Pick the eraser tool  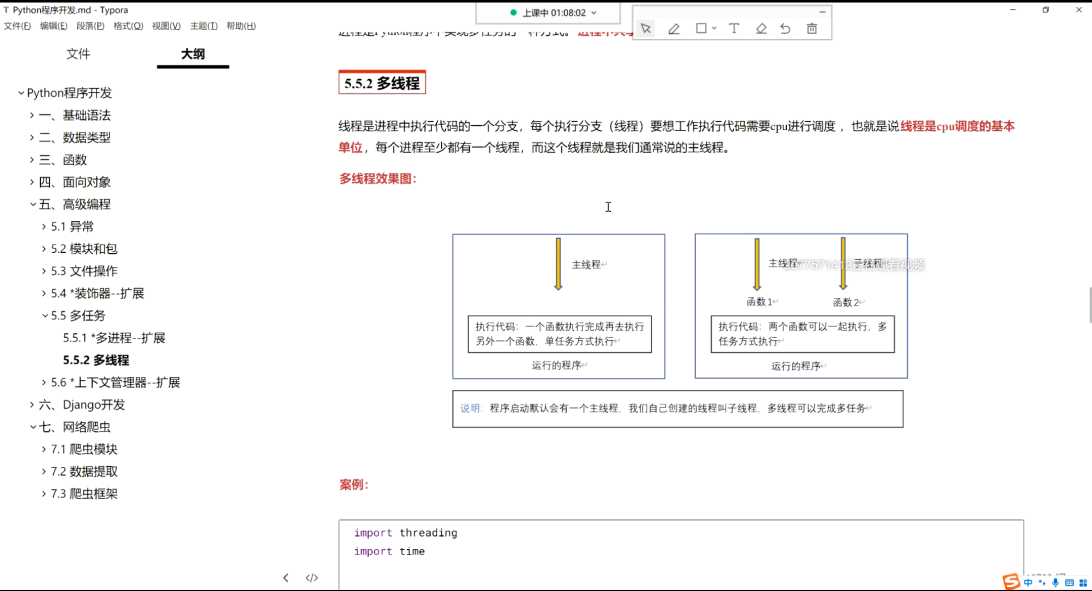tap(761, 29)
